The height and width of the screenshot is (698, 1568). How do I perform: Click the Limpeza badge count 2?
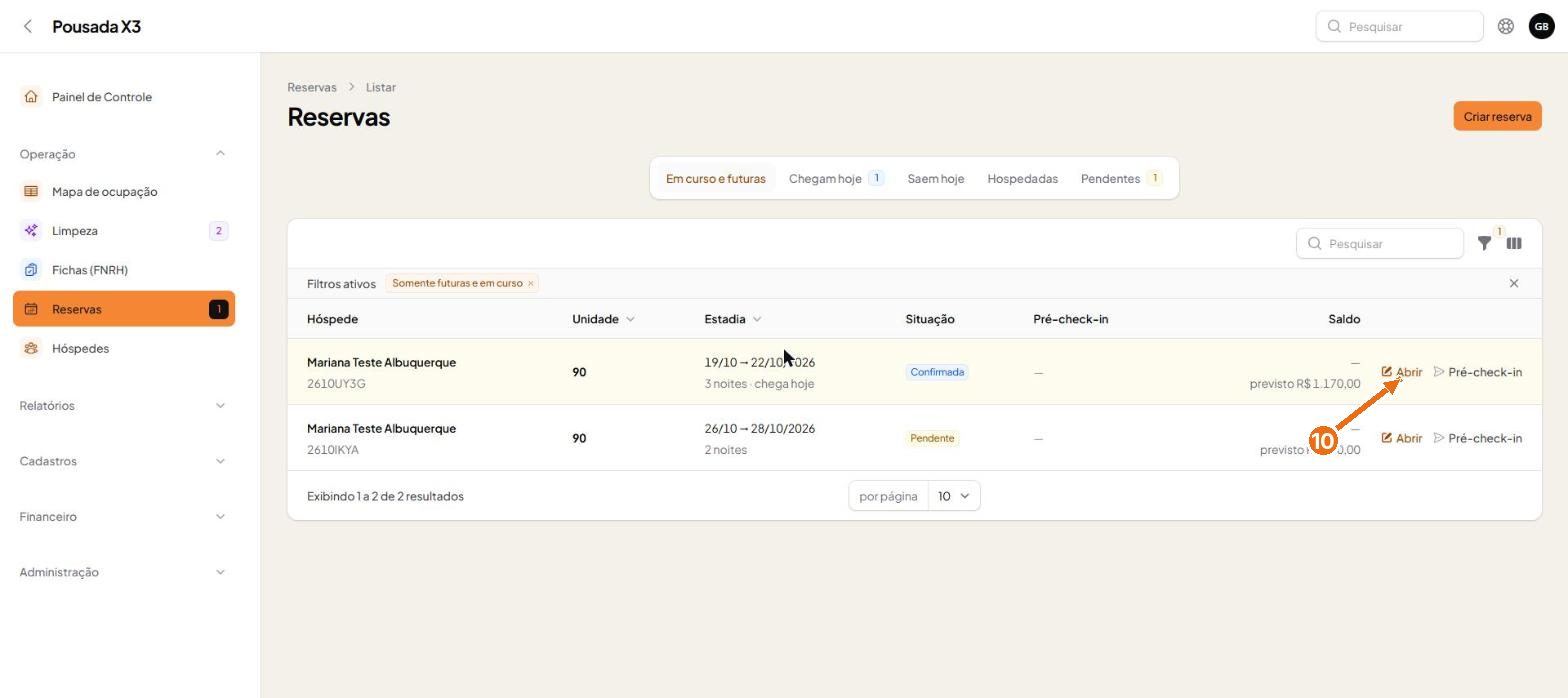point(218,231)
